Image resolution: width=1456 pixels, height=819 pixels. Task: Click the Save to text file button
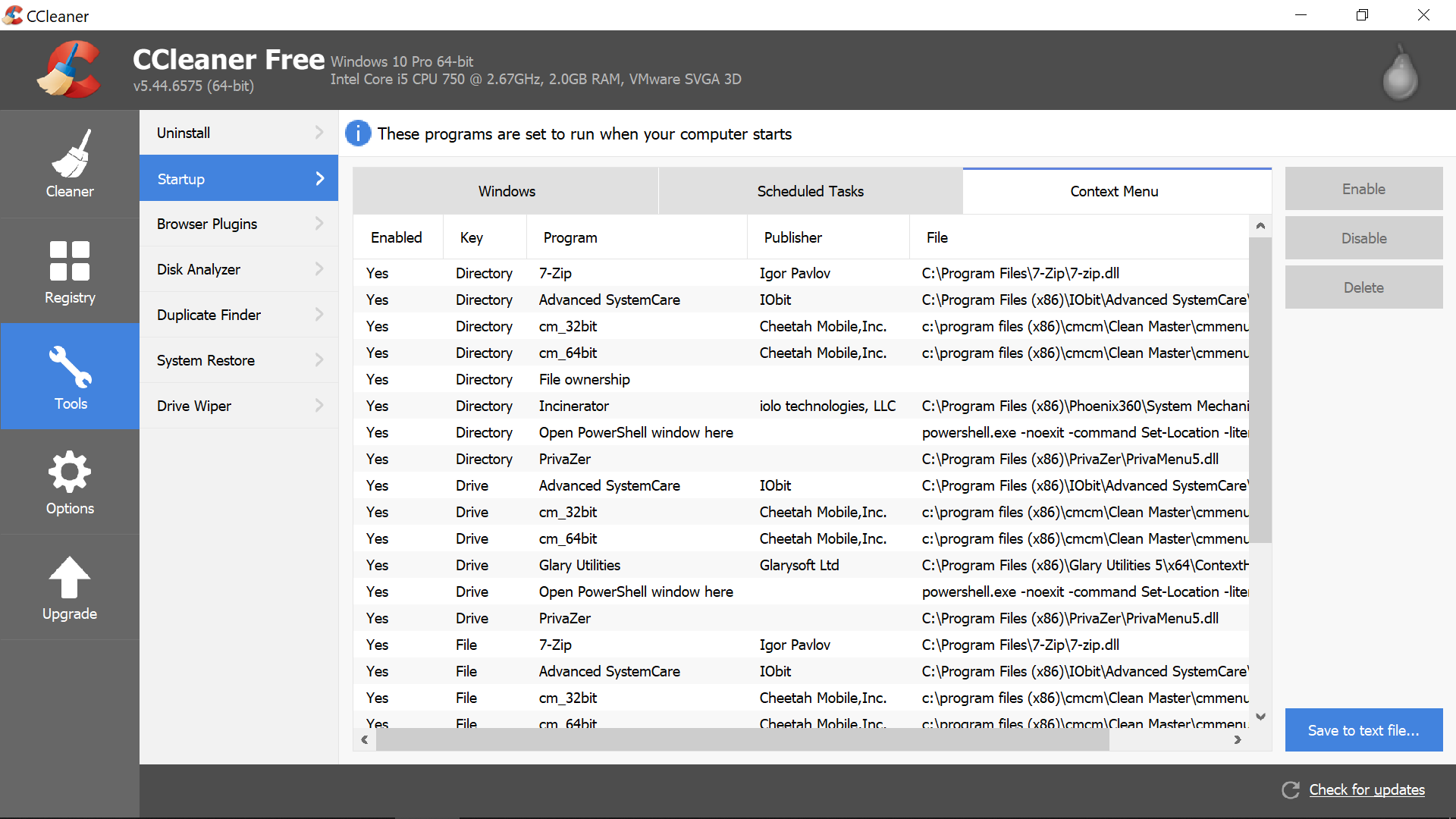click(x=1363, y=730)
